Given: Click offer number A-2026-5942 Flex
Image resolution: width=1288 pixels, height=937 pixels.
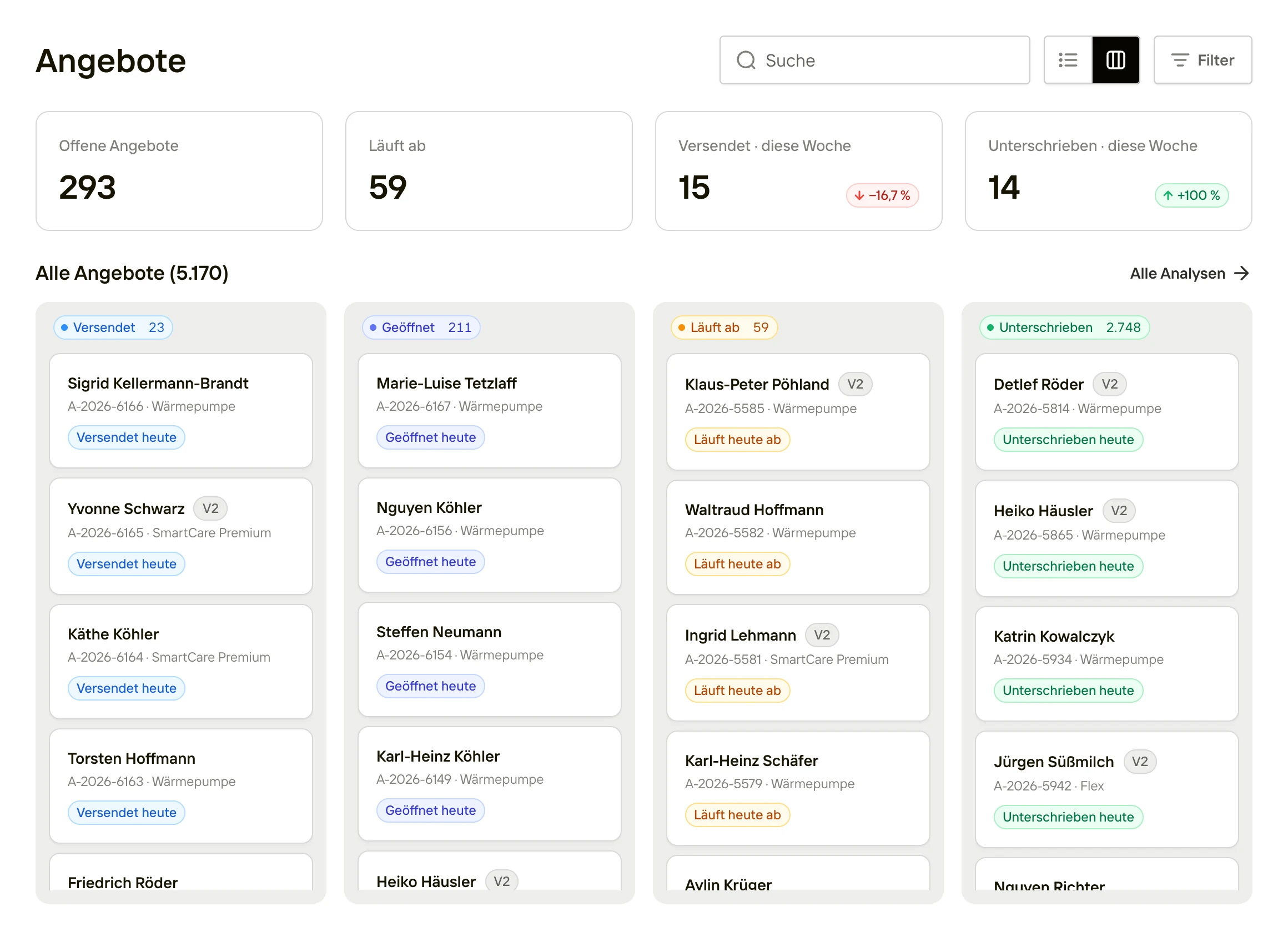Looking at the screenshot, I should pyautogui.click(x=1048, y=786).
